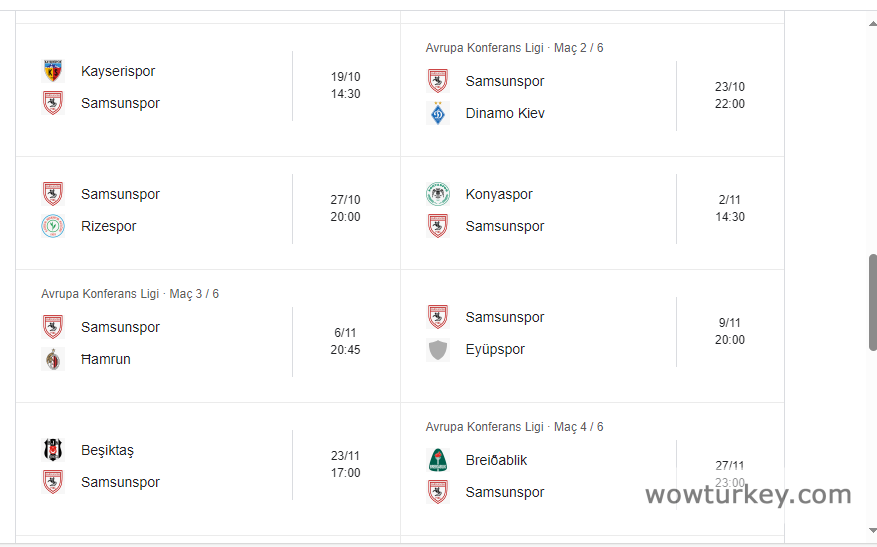Click Avrupa Konferans Ligi Maç 4 / 6 label
Screen dimensions: 877x547
[x=514, y=427]
